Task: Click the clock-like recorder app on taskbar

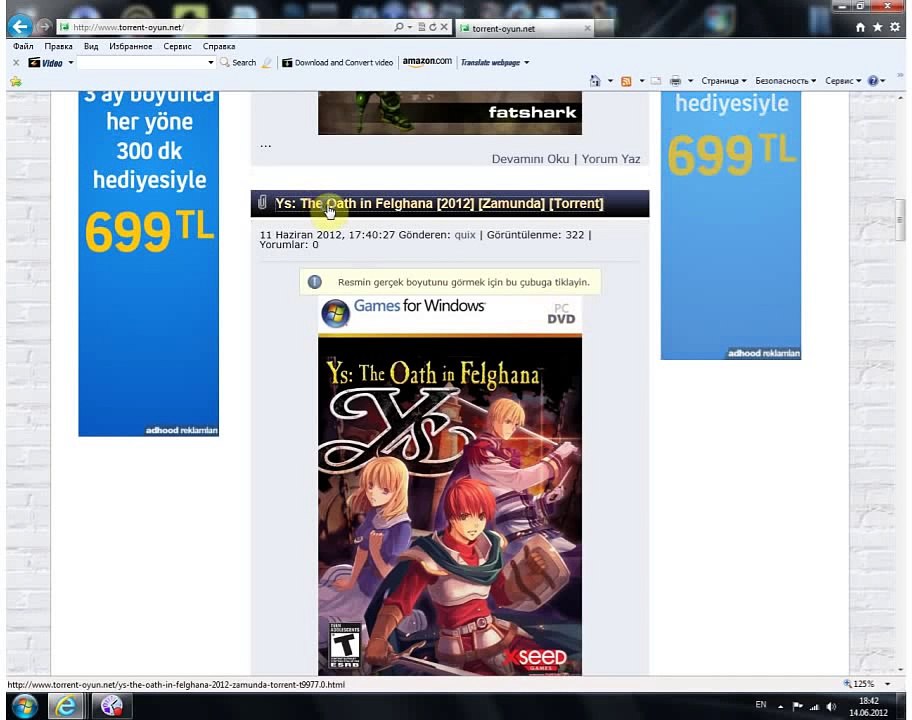Action: 112,706
